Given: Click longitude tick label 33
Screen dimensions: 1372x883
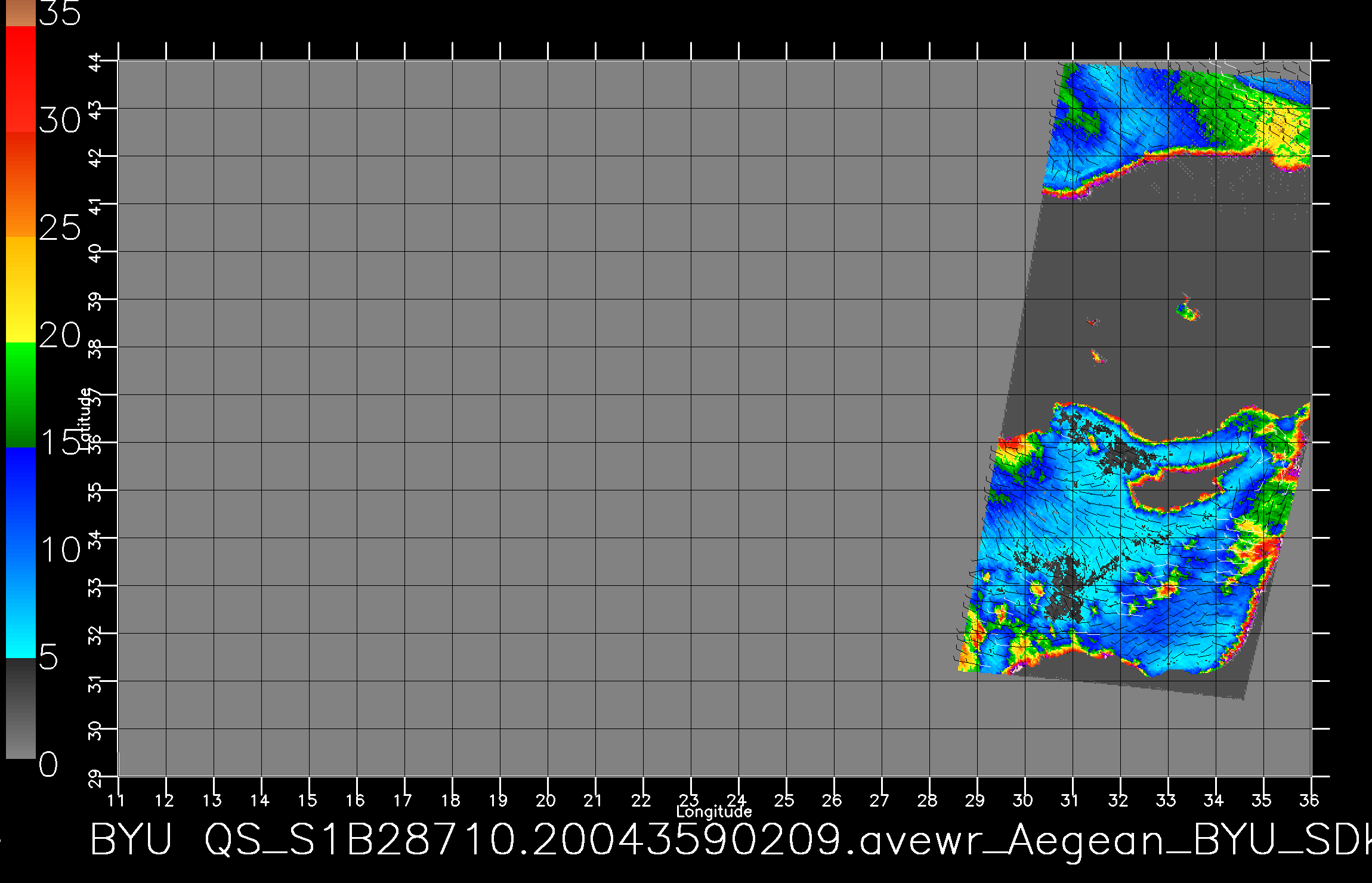Looking at the screenshot, I should pyautogui.click(x=1166, y=801).
